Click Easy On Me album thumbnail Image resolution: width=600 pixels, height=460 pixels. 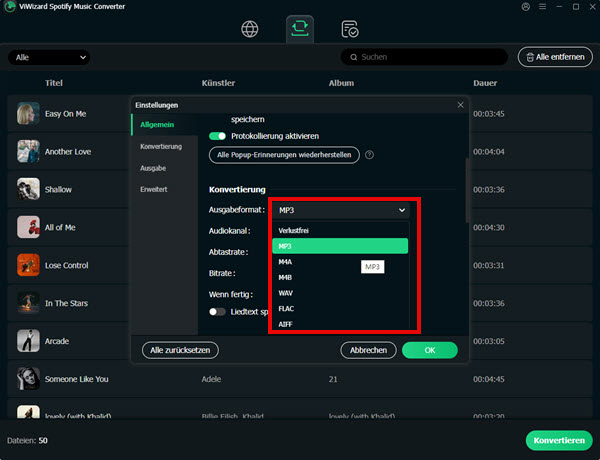pyautogui.click(x=28, y=113)
